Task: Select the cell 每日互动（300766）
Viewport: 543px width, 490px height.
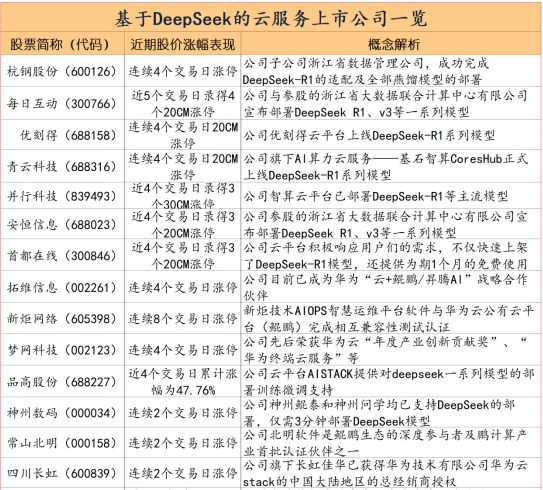Action: 62,103
